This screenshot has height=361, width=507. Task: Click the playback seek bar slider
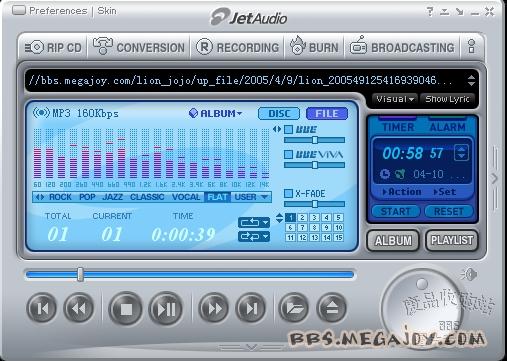[x=80, y=275]
